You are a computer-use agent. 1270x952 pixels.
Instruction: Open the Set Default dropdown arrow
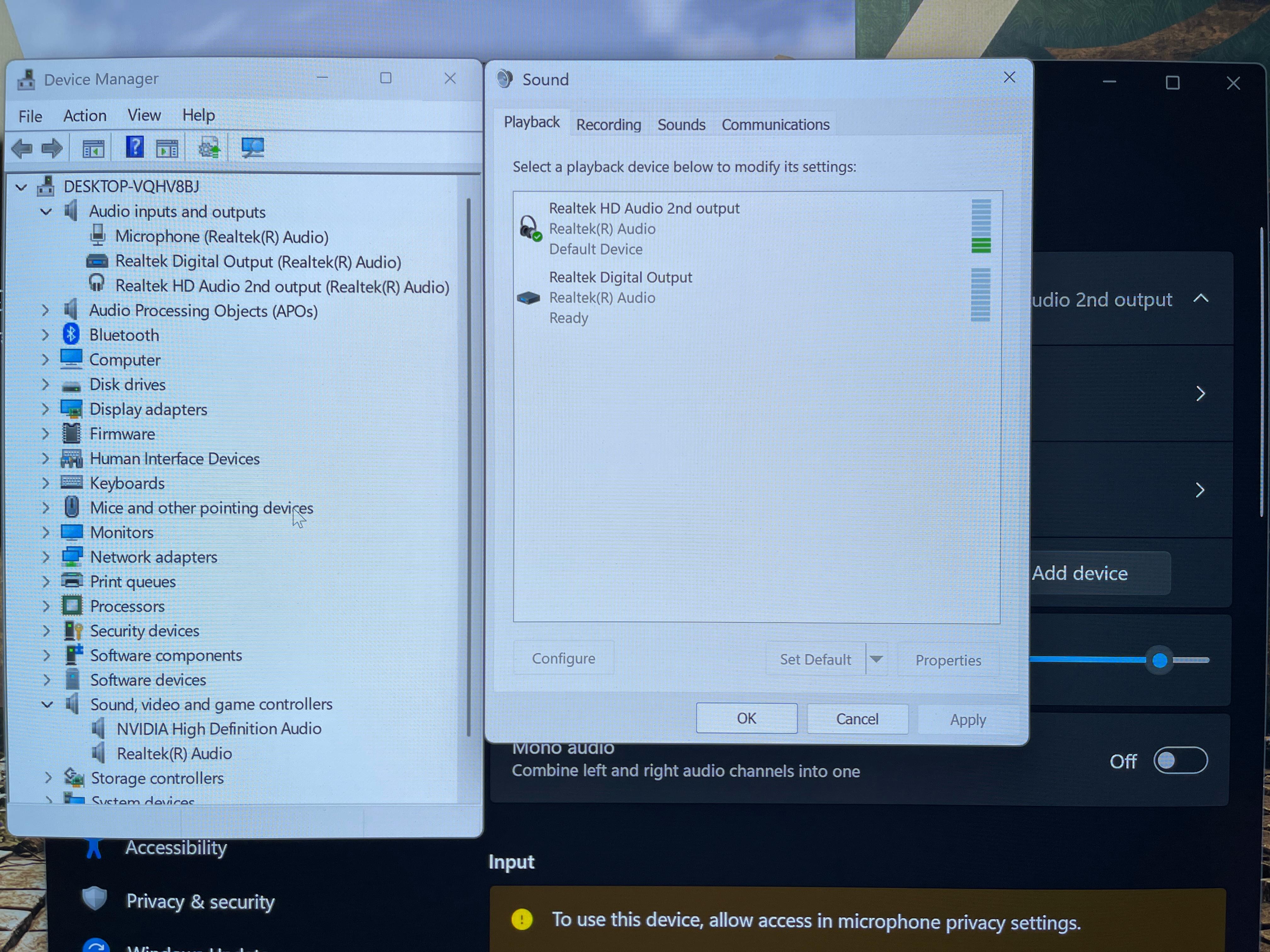coord(876,659)
